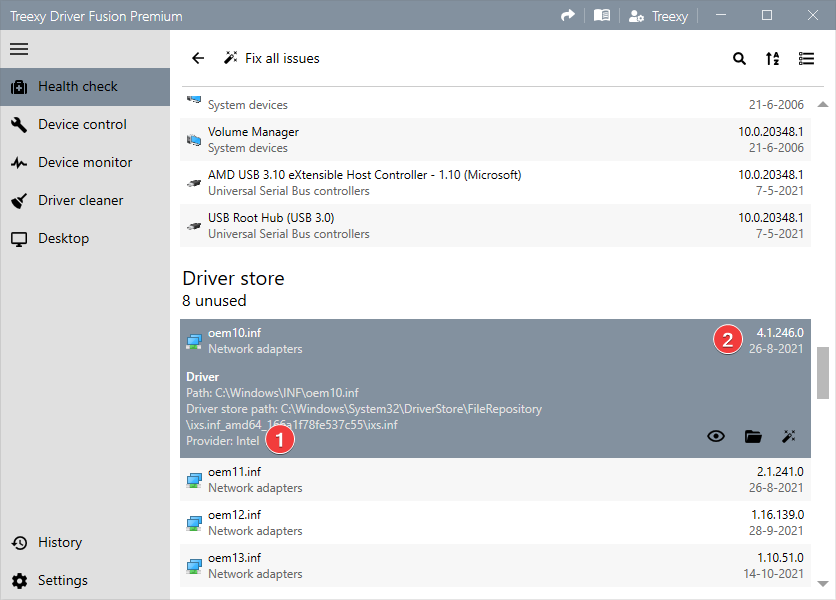Click the oem13.inf network adapter icon

[194, 566]
